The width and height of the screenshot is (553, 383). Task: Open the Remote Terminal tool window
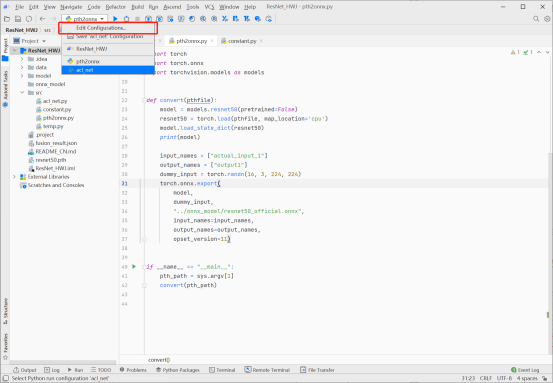[267, 370]
